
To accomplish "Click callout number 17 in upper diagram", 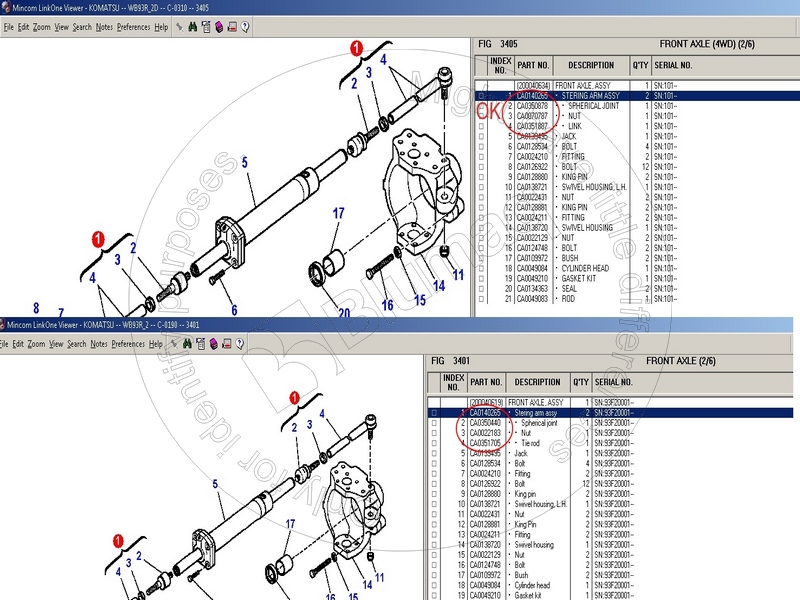I will click(339, 213).
